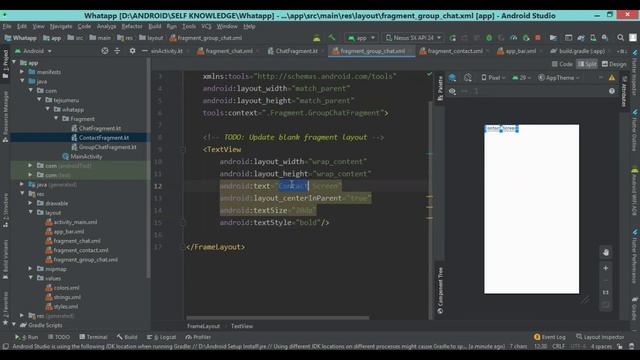Toggle code folding on the TextView tag
The image size is (640, 360).
[183, 149]
